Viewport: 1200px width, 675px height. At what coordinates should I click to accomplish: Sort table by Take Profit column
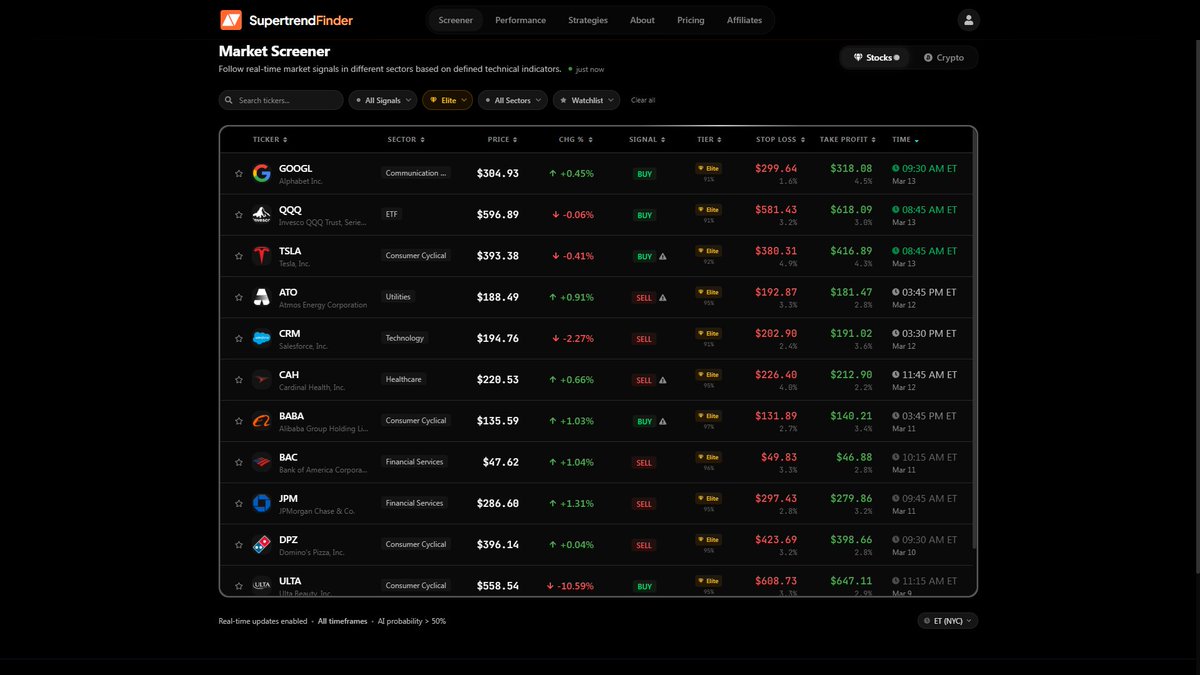point(848,140)
